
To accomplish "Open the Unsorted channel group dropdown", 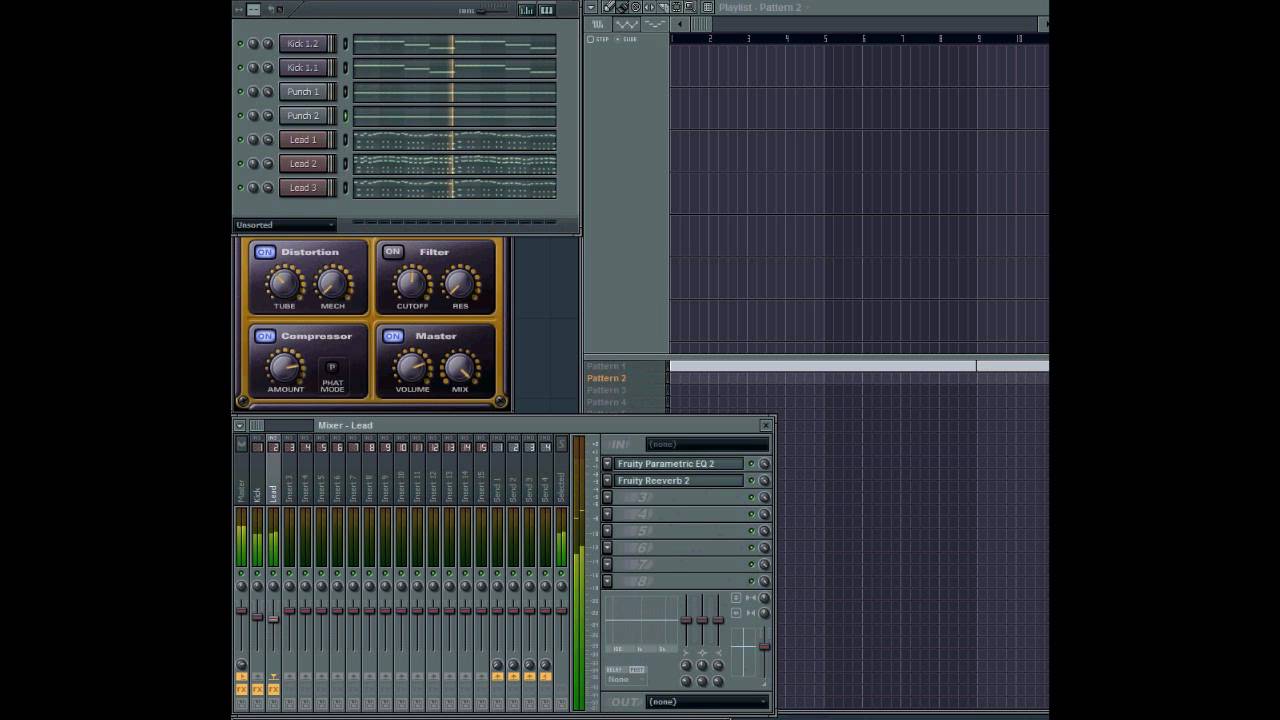I will pyautogui.click(x=285, y=225).
